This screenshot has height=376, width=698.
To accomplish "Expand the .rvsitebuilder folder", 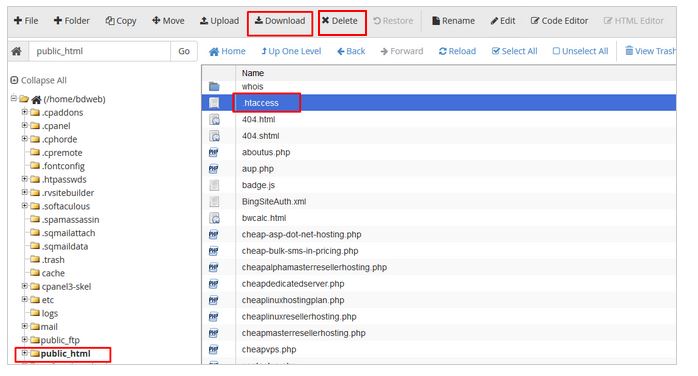I will point(25,192).
